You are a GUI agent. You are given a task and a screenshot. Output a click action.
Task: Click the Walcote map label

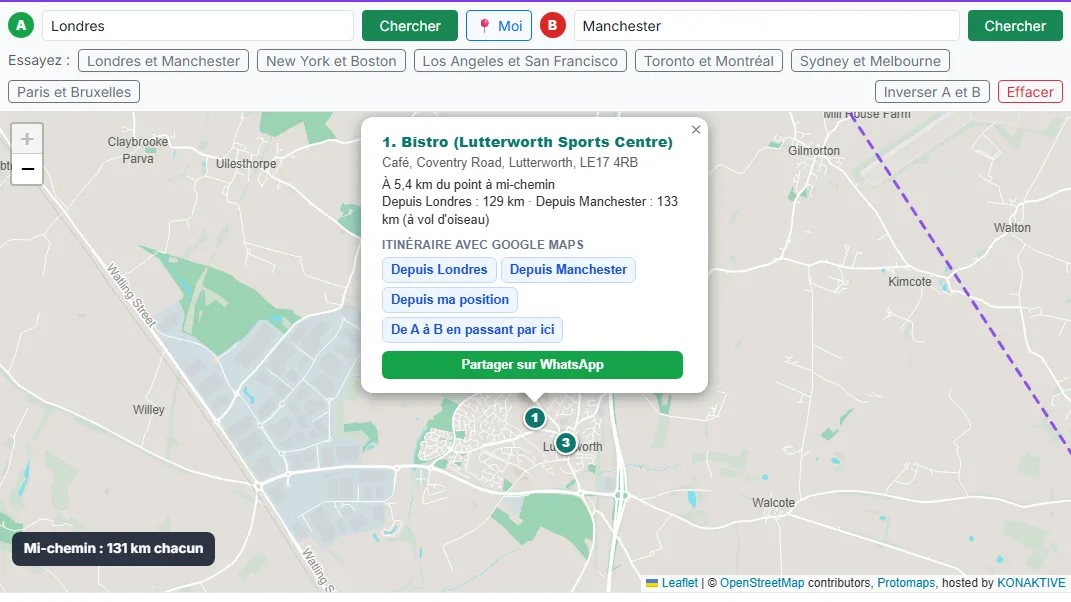773,502
